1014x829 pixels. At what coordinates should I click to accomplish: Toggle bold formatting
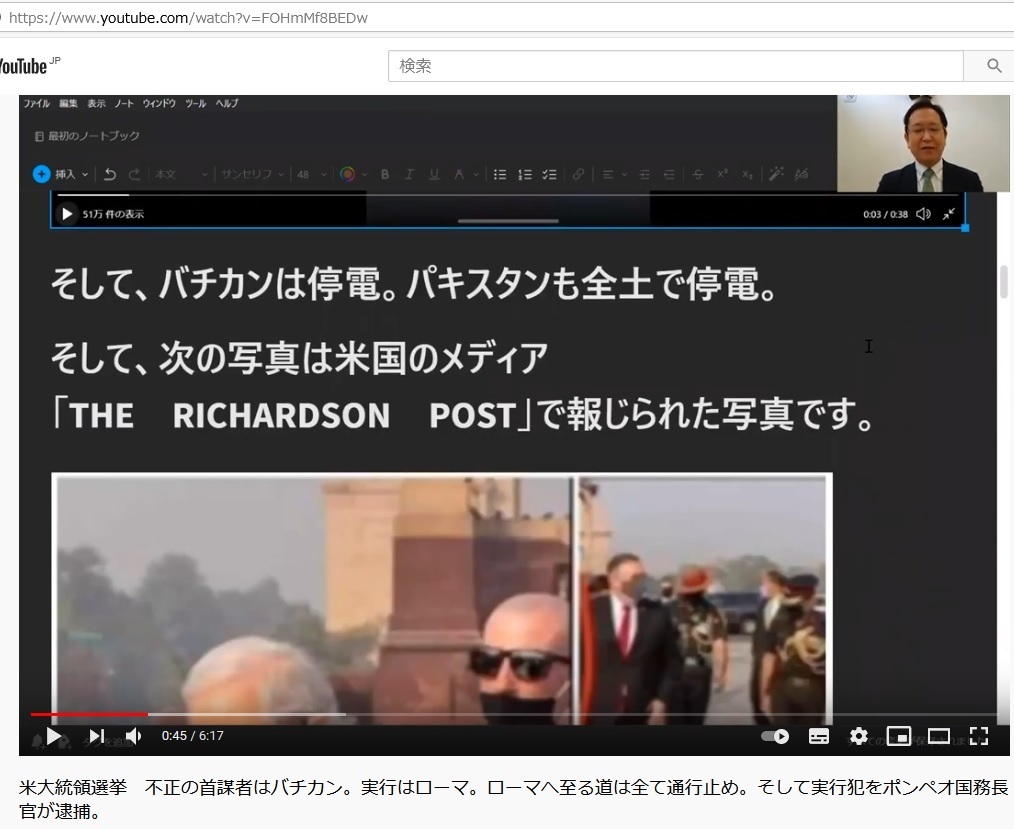tap(385, 174)
